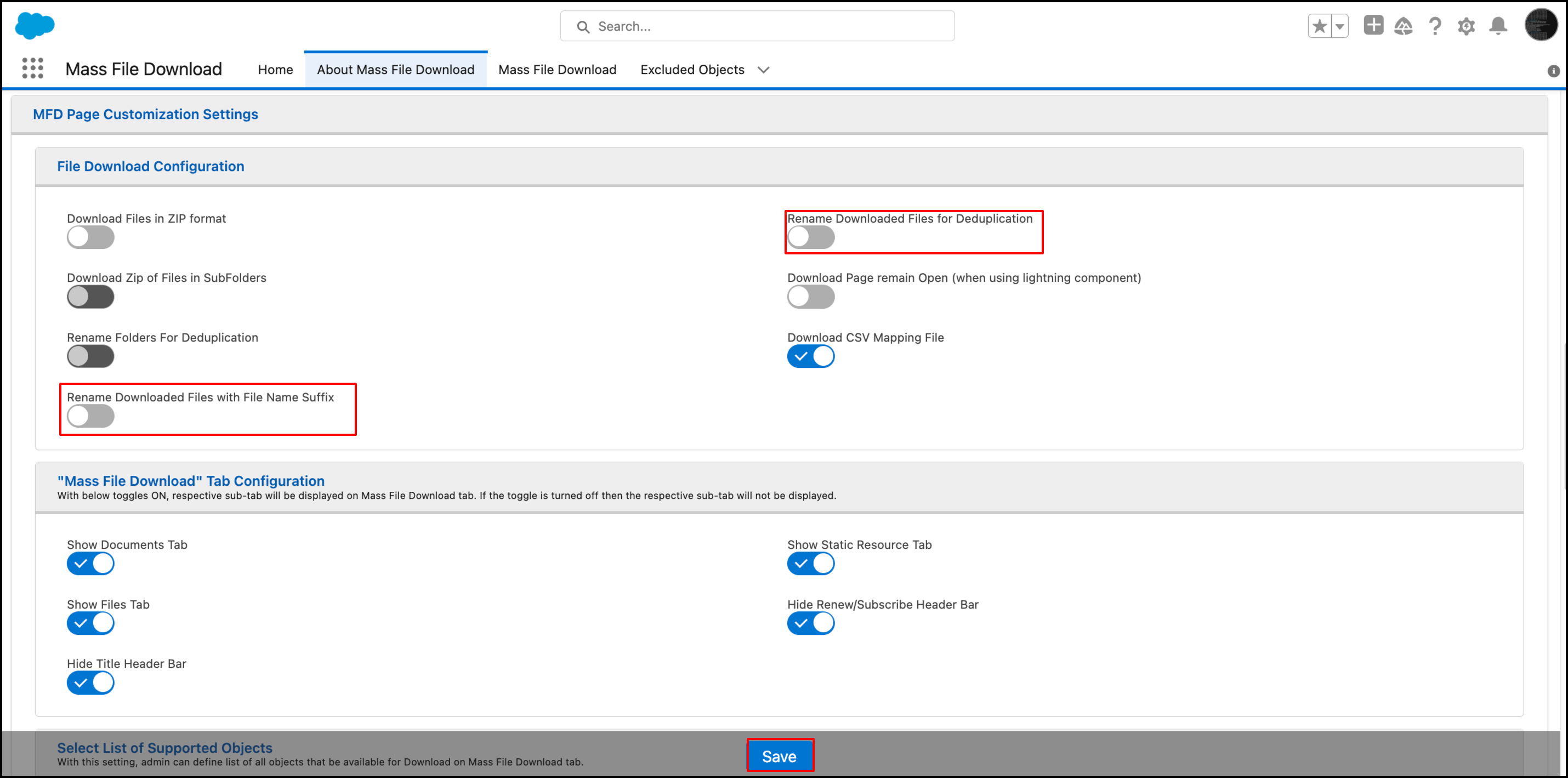Open the Setup gear icon
Image resolution: width=1568 pixels, height=778 pixels.
coord(1465,26)
